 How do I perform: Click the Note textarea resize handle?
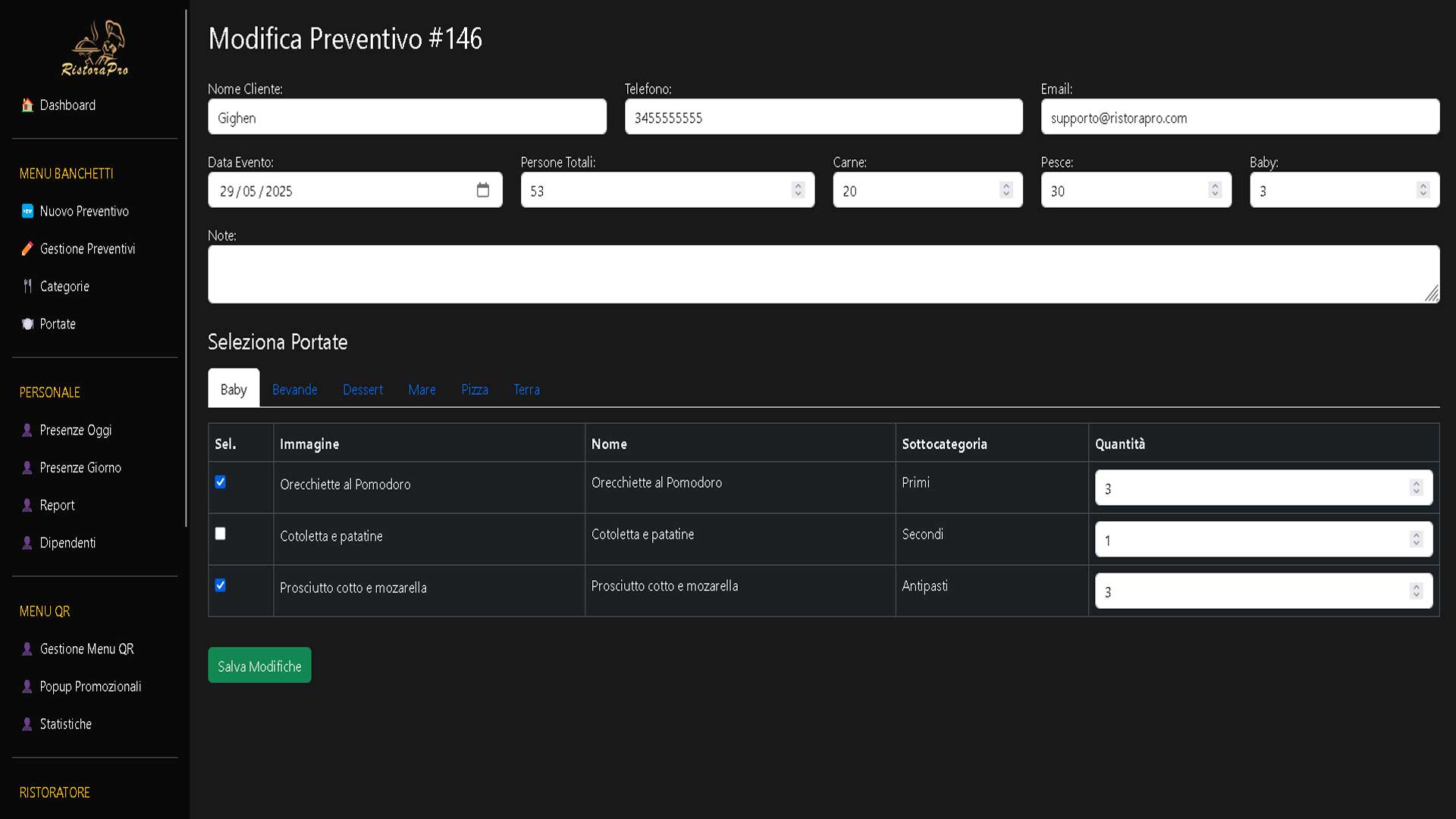pos(1432,294)
